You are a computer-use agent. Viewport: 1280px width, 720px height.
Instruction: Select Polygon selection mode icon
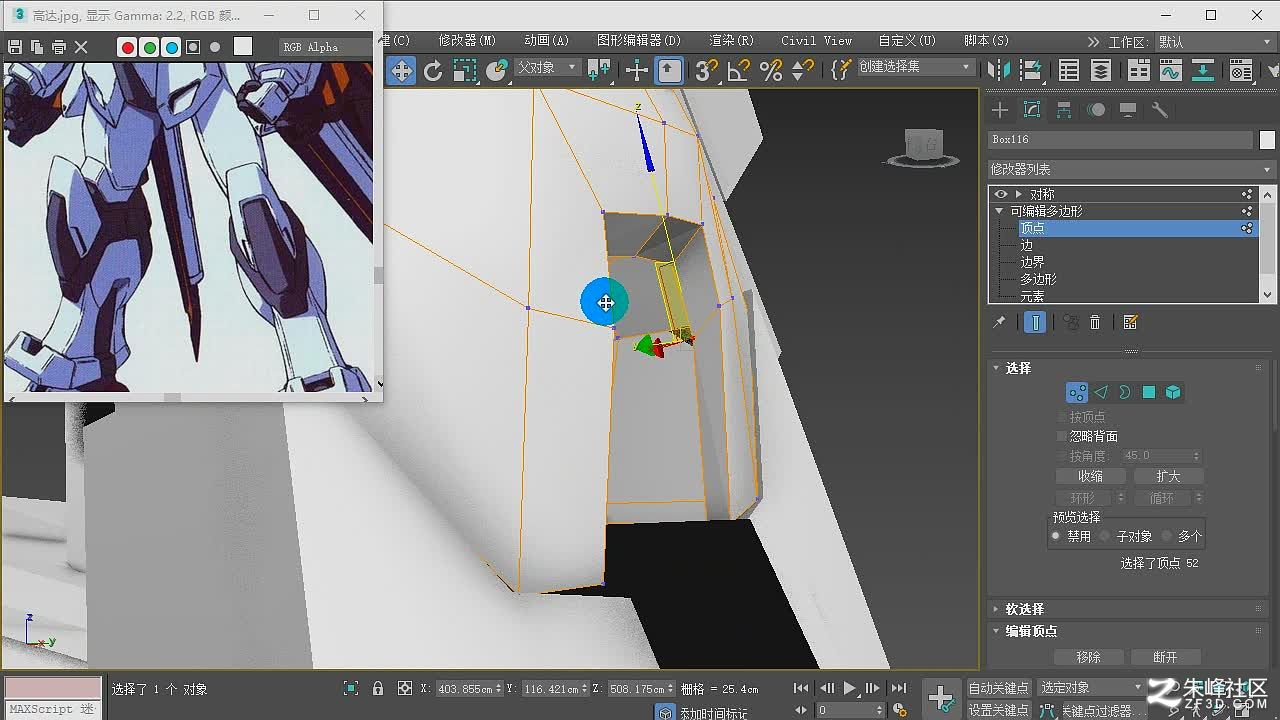pos(1149,393)
